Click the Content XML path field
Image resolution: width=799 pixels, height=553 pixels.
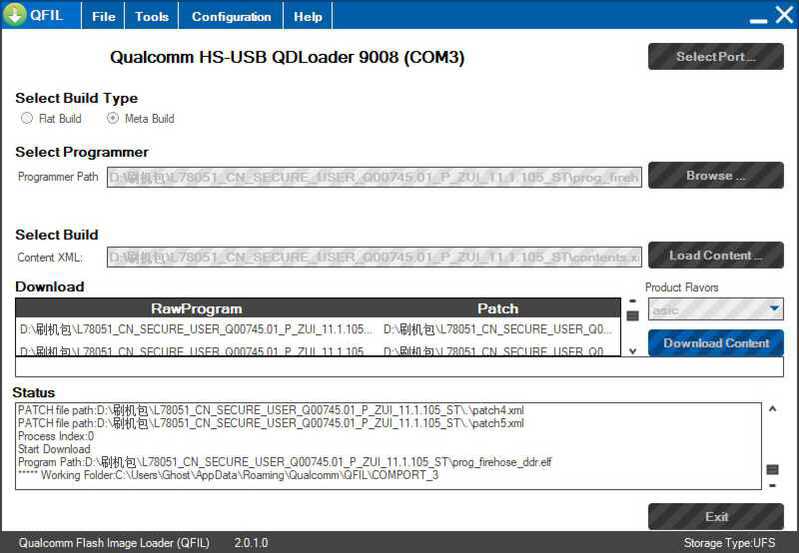pos(374,257)
